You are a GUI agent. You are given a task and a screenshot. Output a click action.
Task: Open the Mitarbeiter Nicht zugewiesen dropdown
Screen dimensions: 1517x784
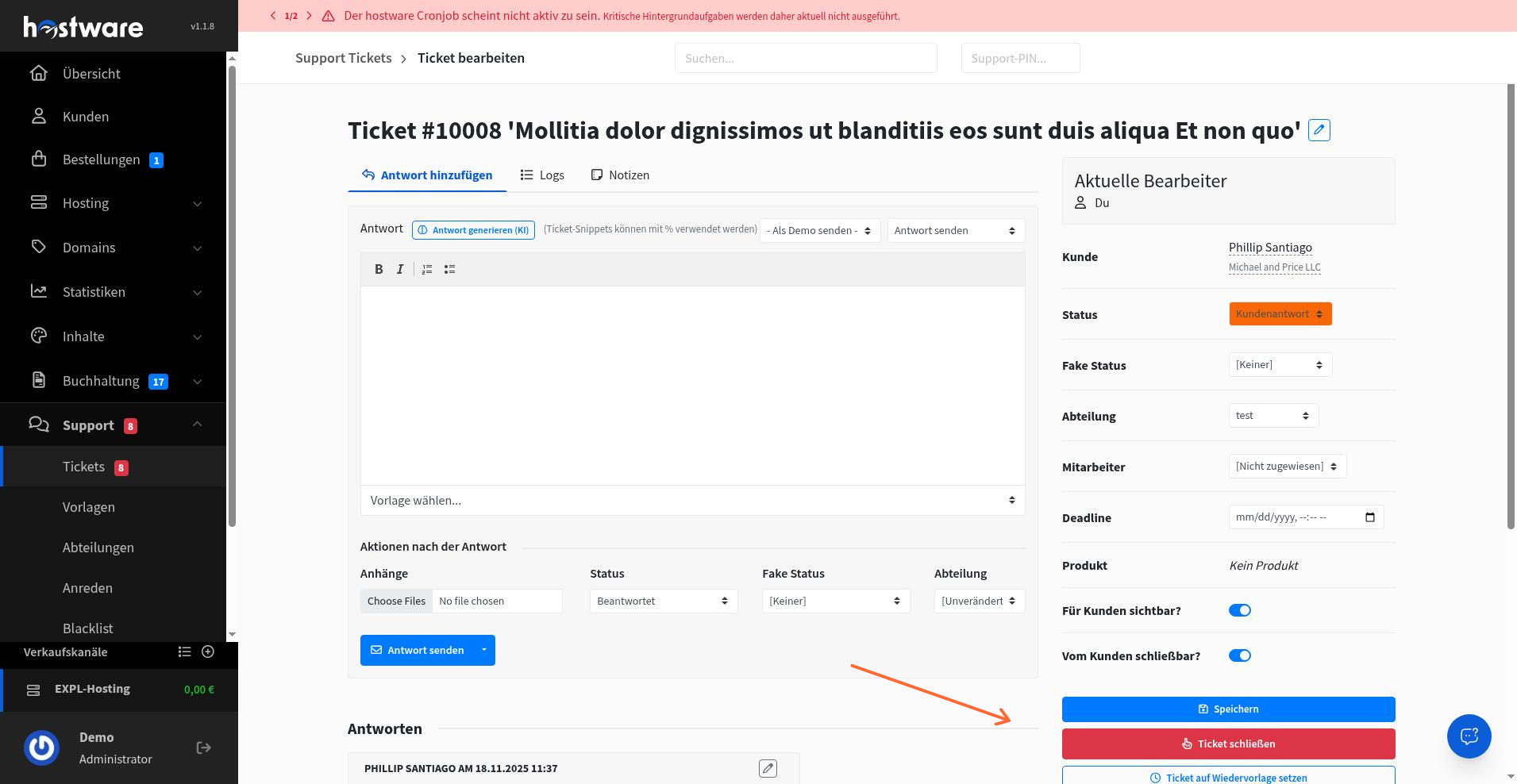pyautogui.click(x=1287, y=467)
